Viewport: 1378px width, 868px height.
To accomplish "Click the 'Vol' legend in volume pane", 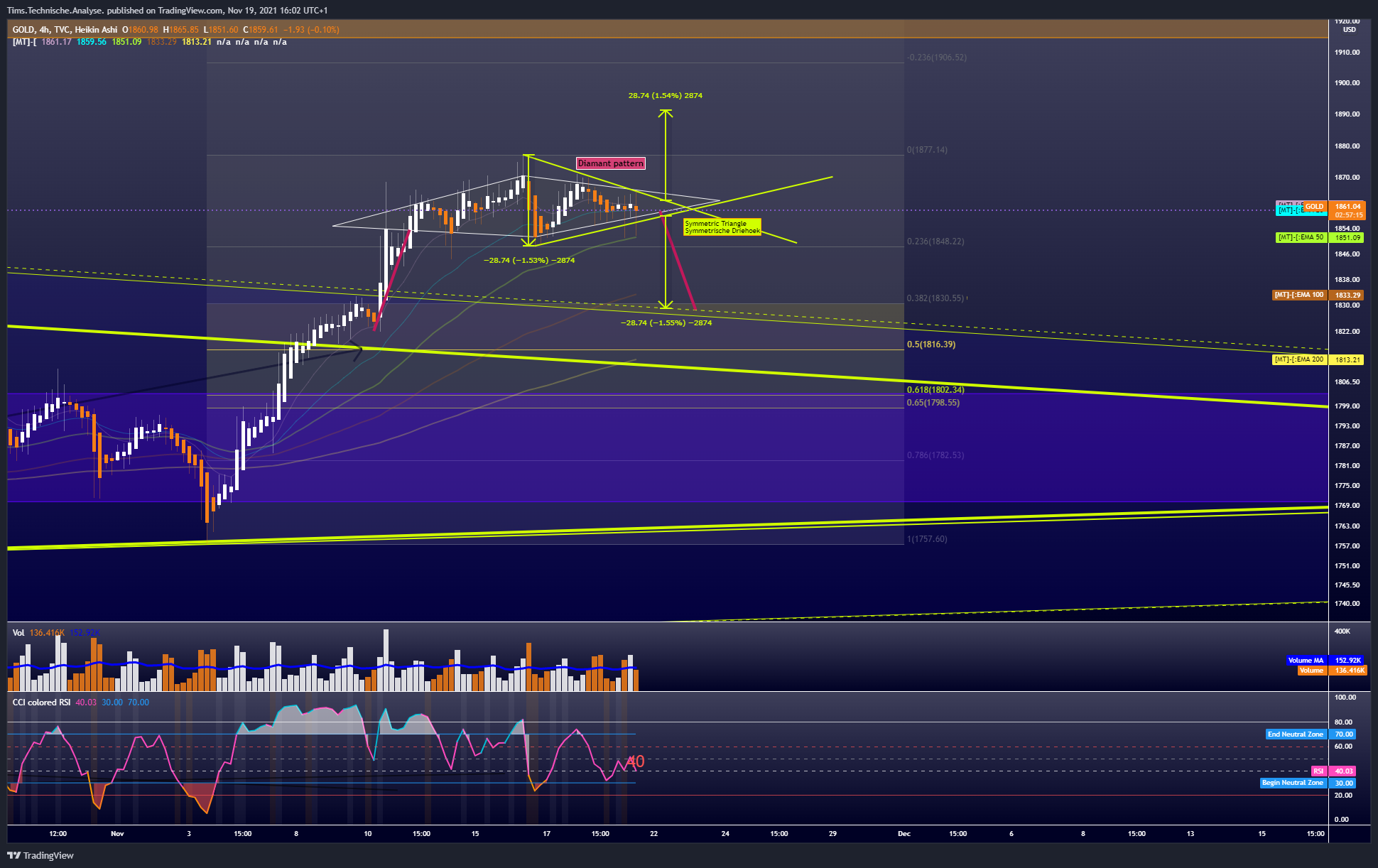I will [x=18, y=632].
